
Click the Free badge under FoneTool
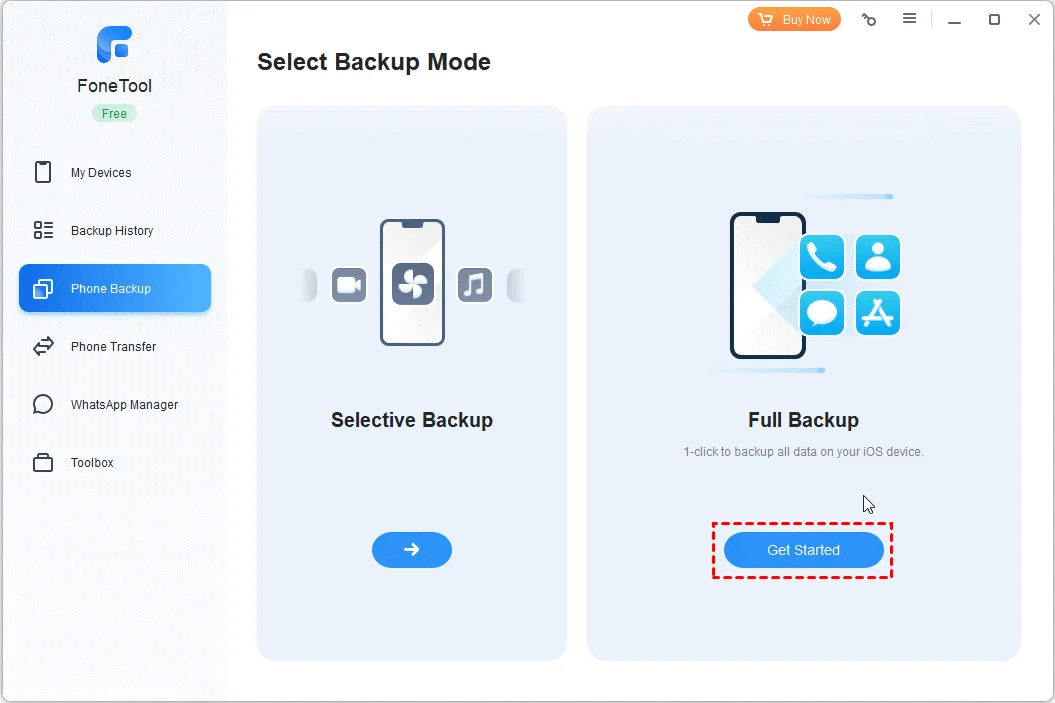pyautogui.click(x=113, y=113)
